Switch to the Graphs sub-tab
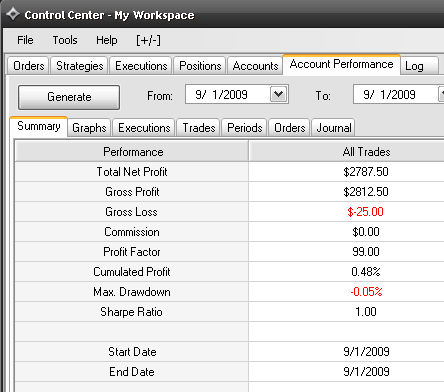 89,128
